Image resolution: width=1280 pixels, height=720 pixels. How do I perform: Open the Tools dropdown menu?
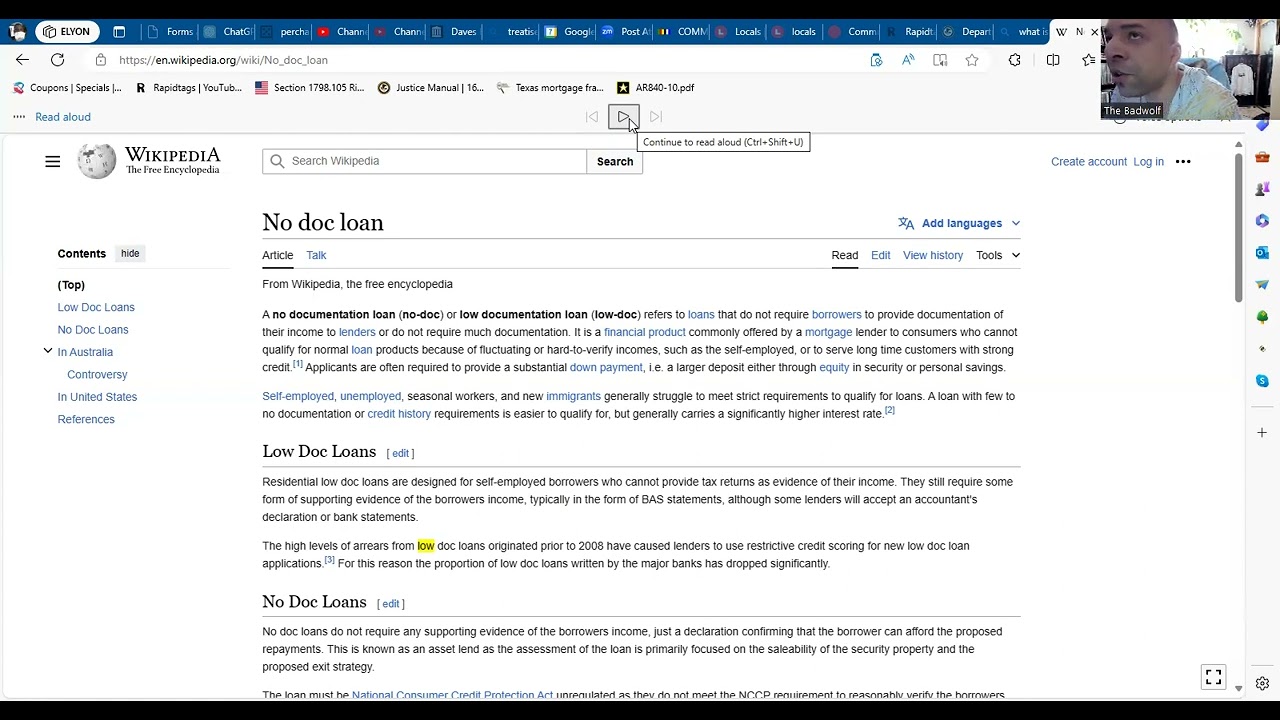pyautogui.click(x=998, y=255)
